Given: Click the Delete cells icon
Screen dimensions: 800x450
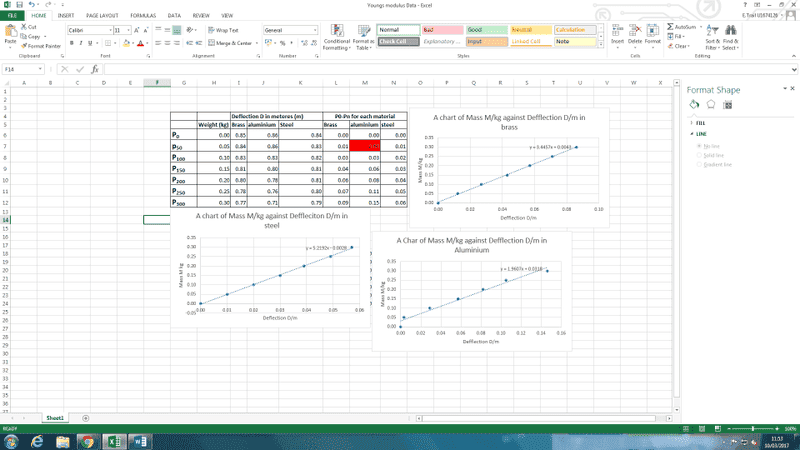Looking at the screenshot, I should coord(635,35).
